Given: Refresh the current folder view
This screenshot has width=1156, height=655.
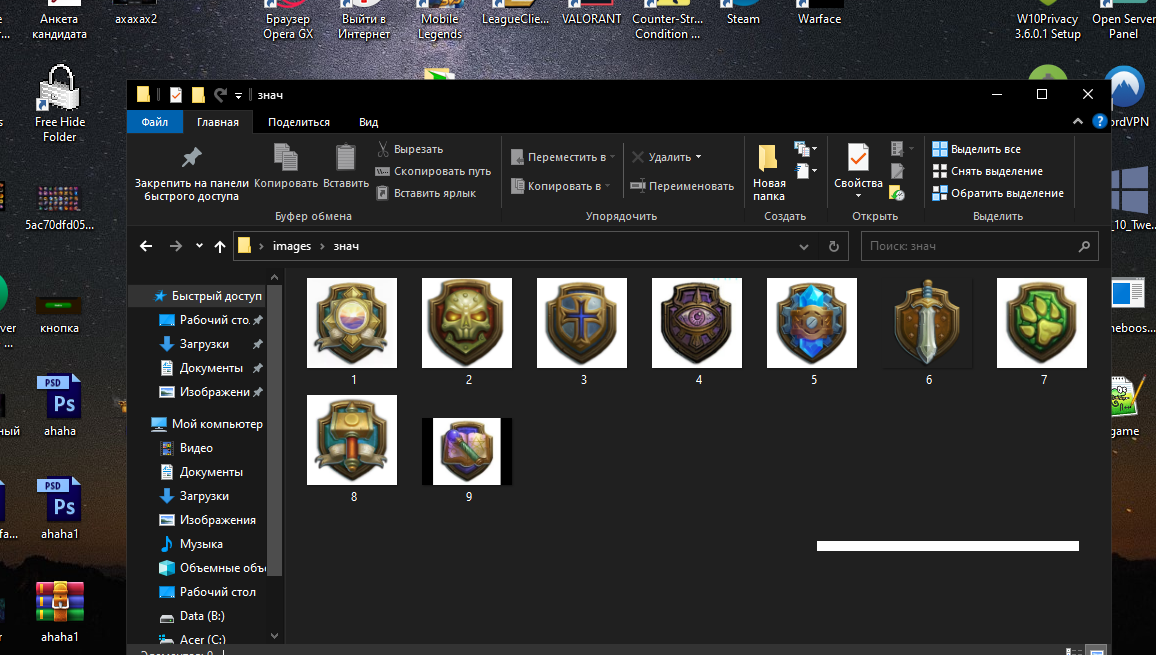Looking at the screenshot, I should 834,246.
